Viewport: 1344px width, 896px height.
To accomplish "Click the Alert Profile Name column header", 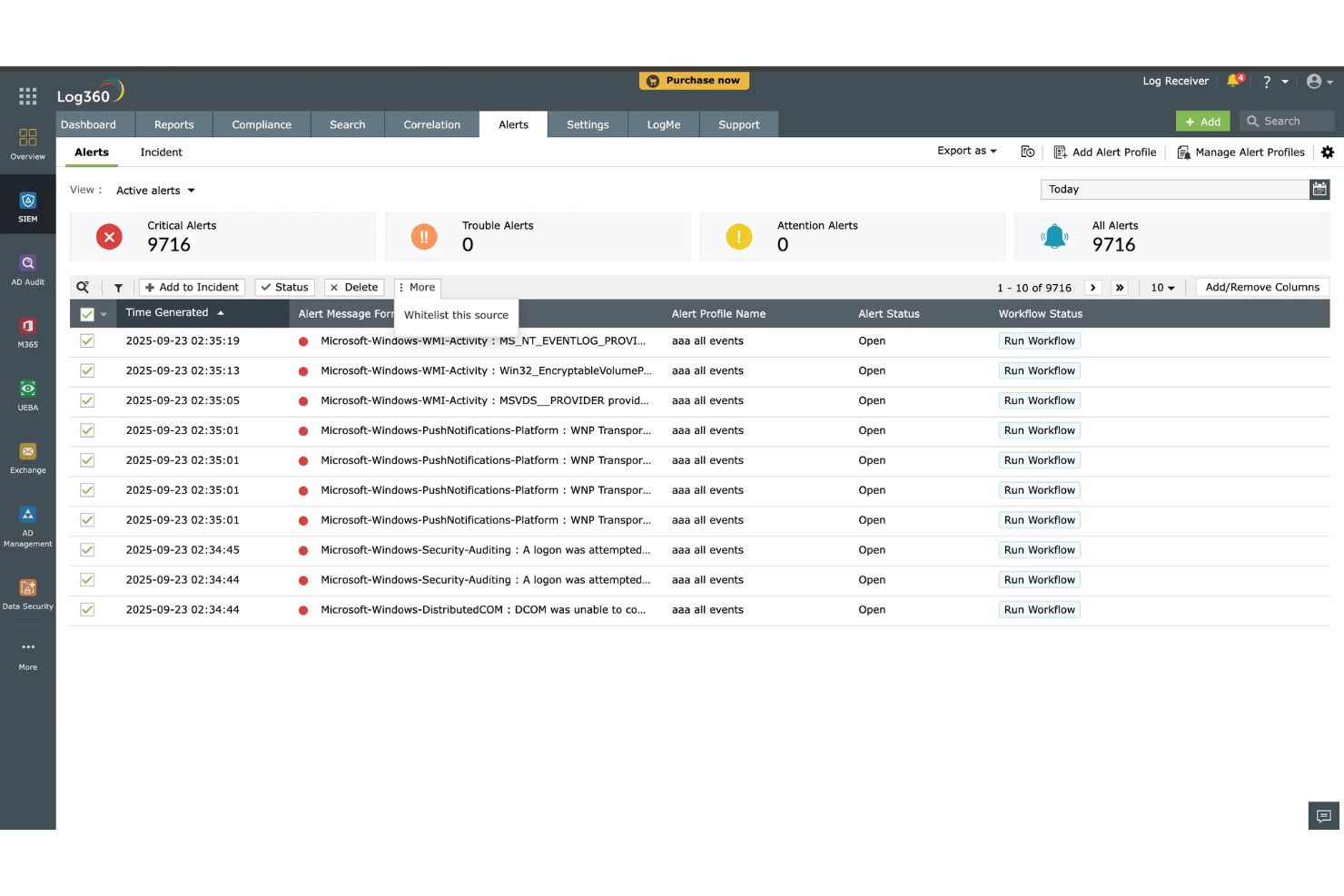I will click(718, 314).
